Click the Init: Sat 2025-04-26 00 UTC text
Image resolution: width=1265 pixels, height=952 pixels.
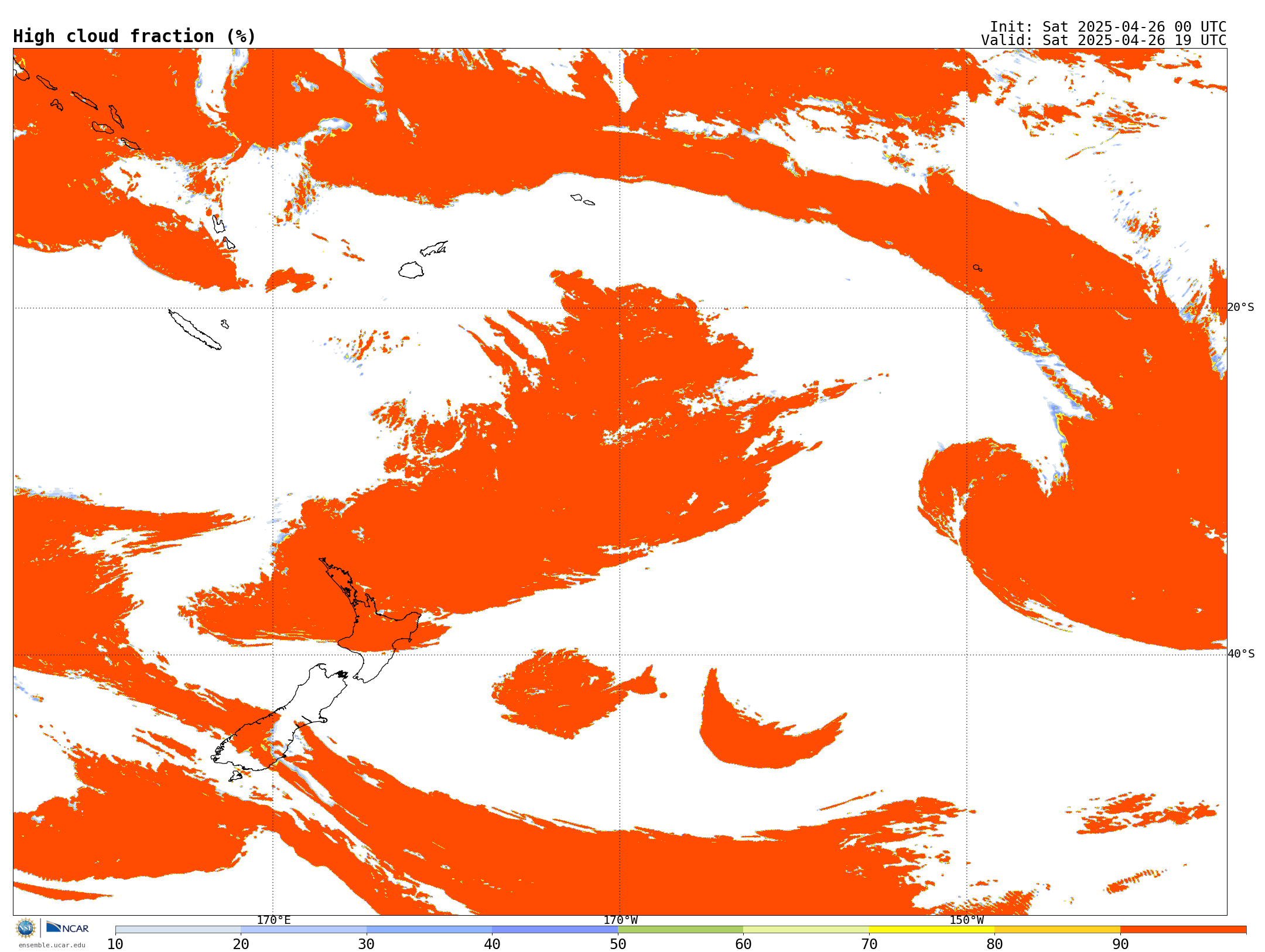1108,27
